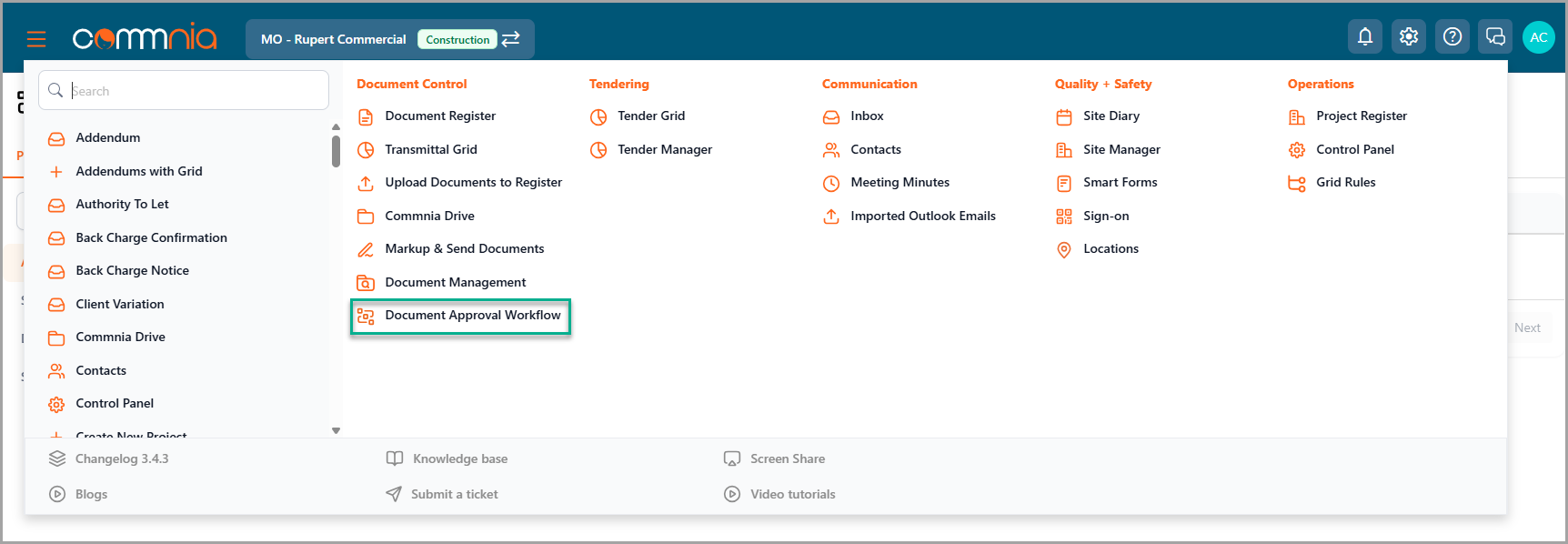The image size is (1568, 544).
Task: Click the Tendering heading
Action: coord(619,84)
